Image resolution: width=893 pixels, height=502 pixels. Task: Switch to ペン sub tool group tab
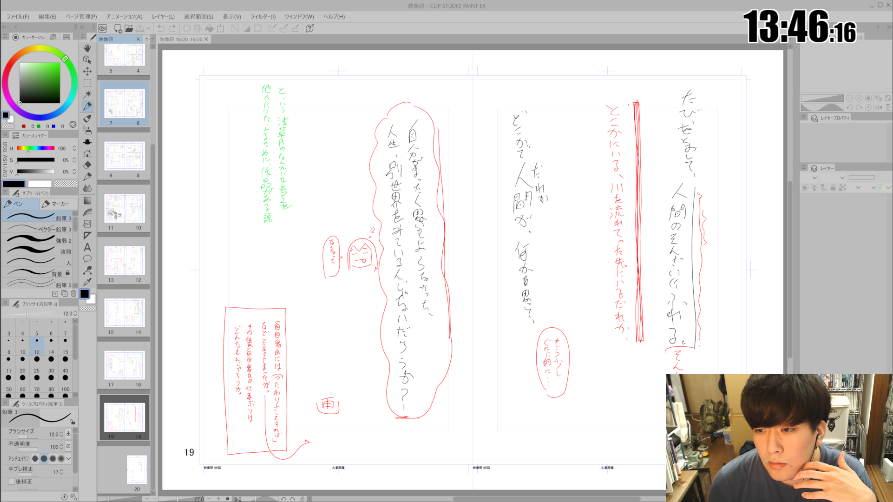coord(21,203)
